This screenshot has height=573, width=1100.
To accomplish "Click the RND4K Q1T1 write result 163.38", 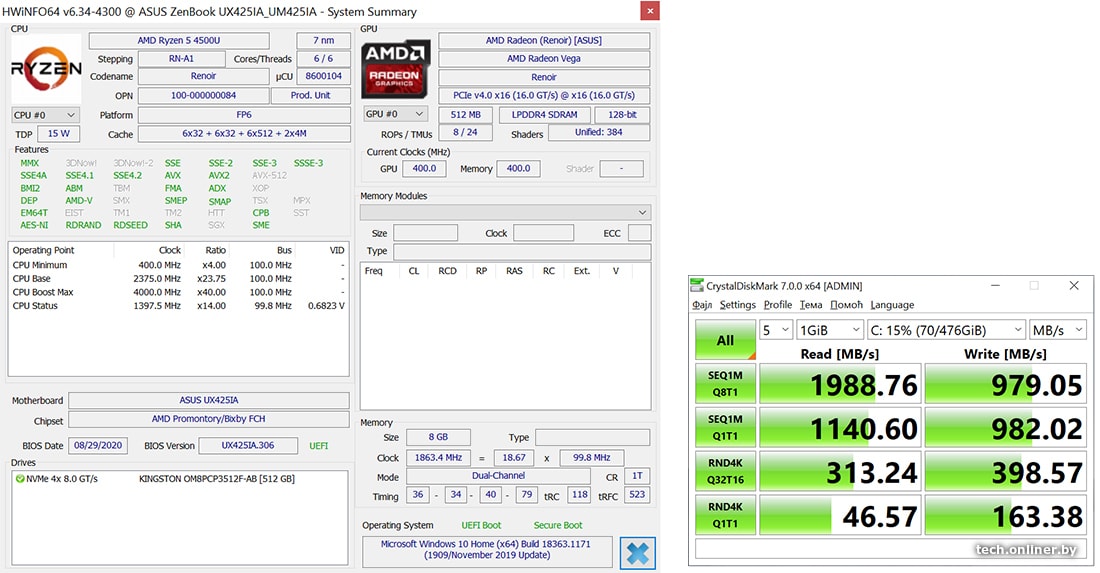I will point(1005,515).
